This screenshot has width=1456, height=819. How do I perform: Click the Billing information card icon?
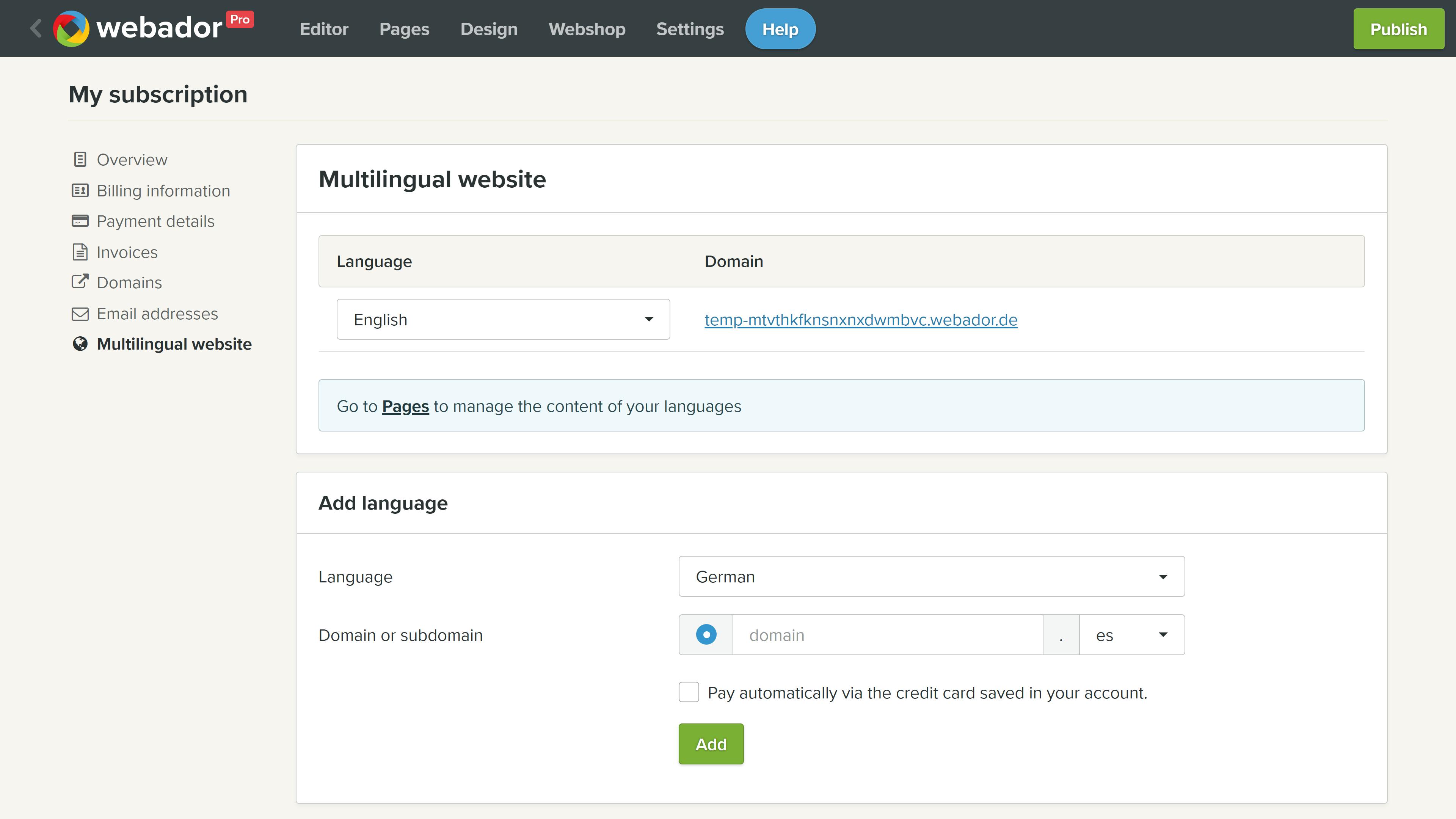pos(80,190)
